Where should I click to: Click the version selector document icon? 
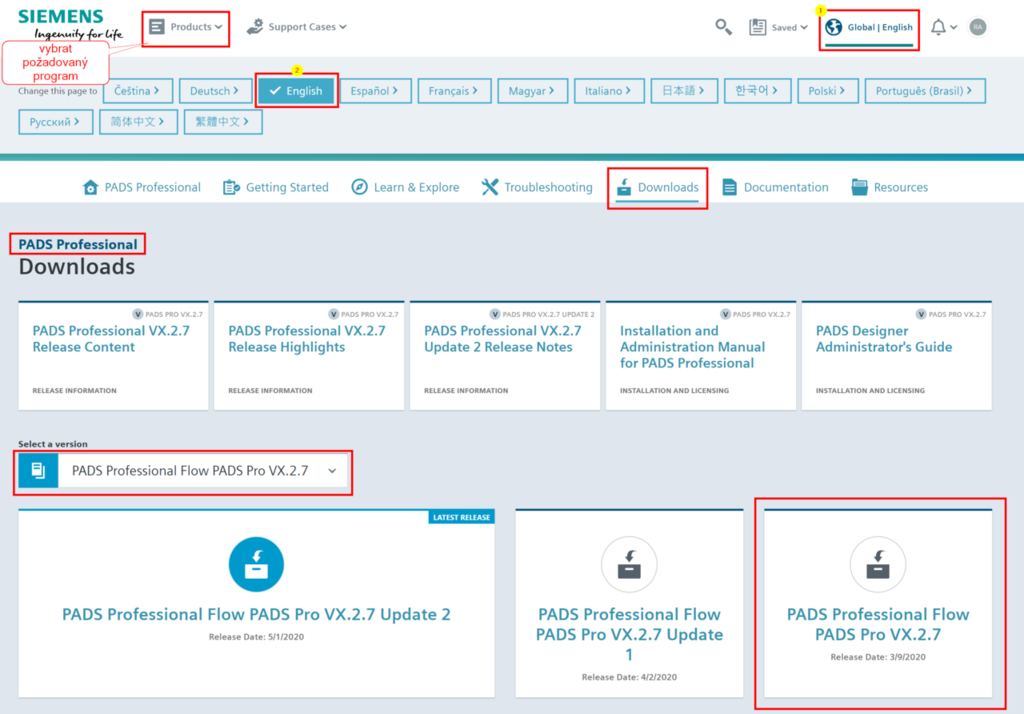[39, 471]
